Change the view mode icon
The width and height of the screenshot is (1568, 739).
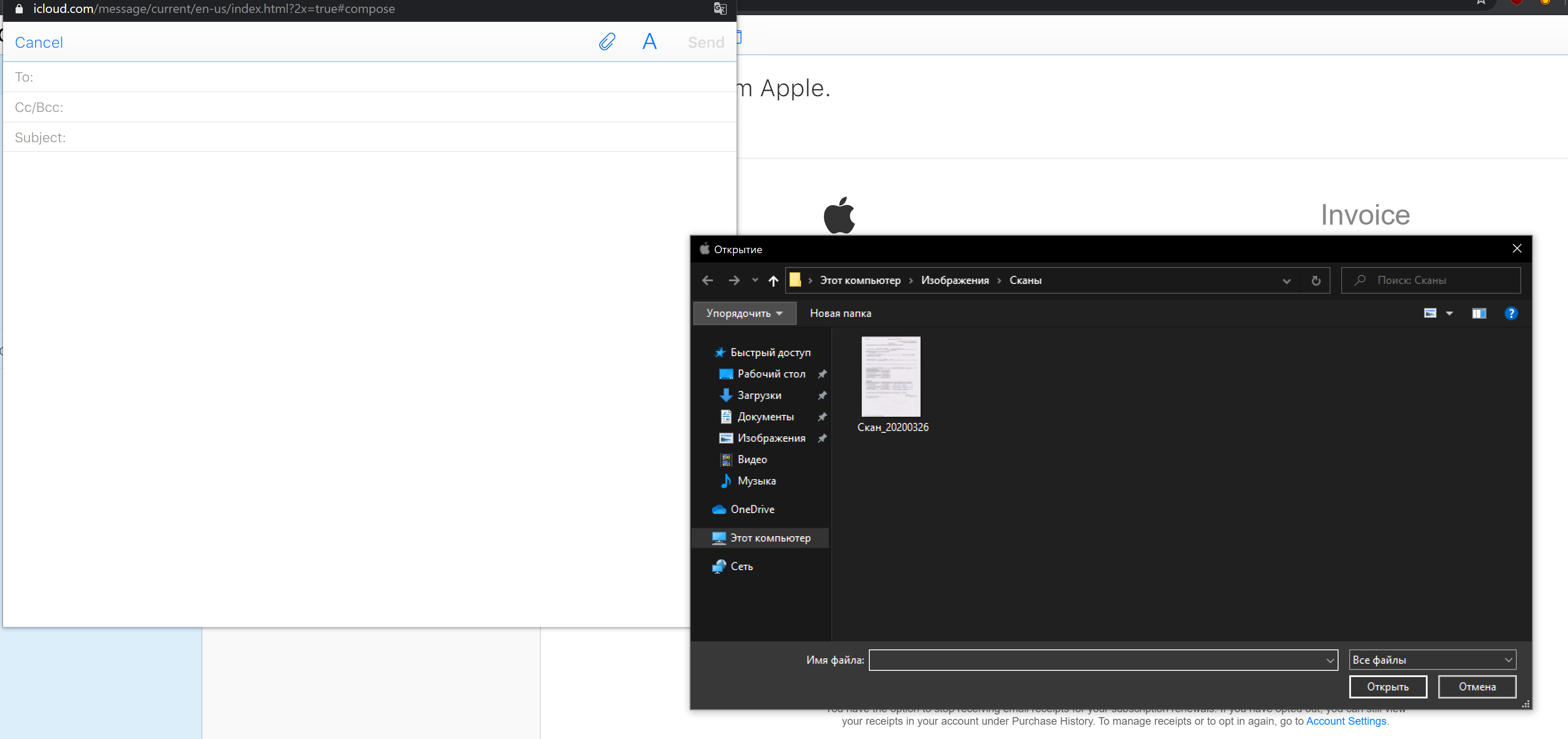coord(1430,313)
